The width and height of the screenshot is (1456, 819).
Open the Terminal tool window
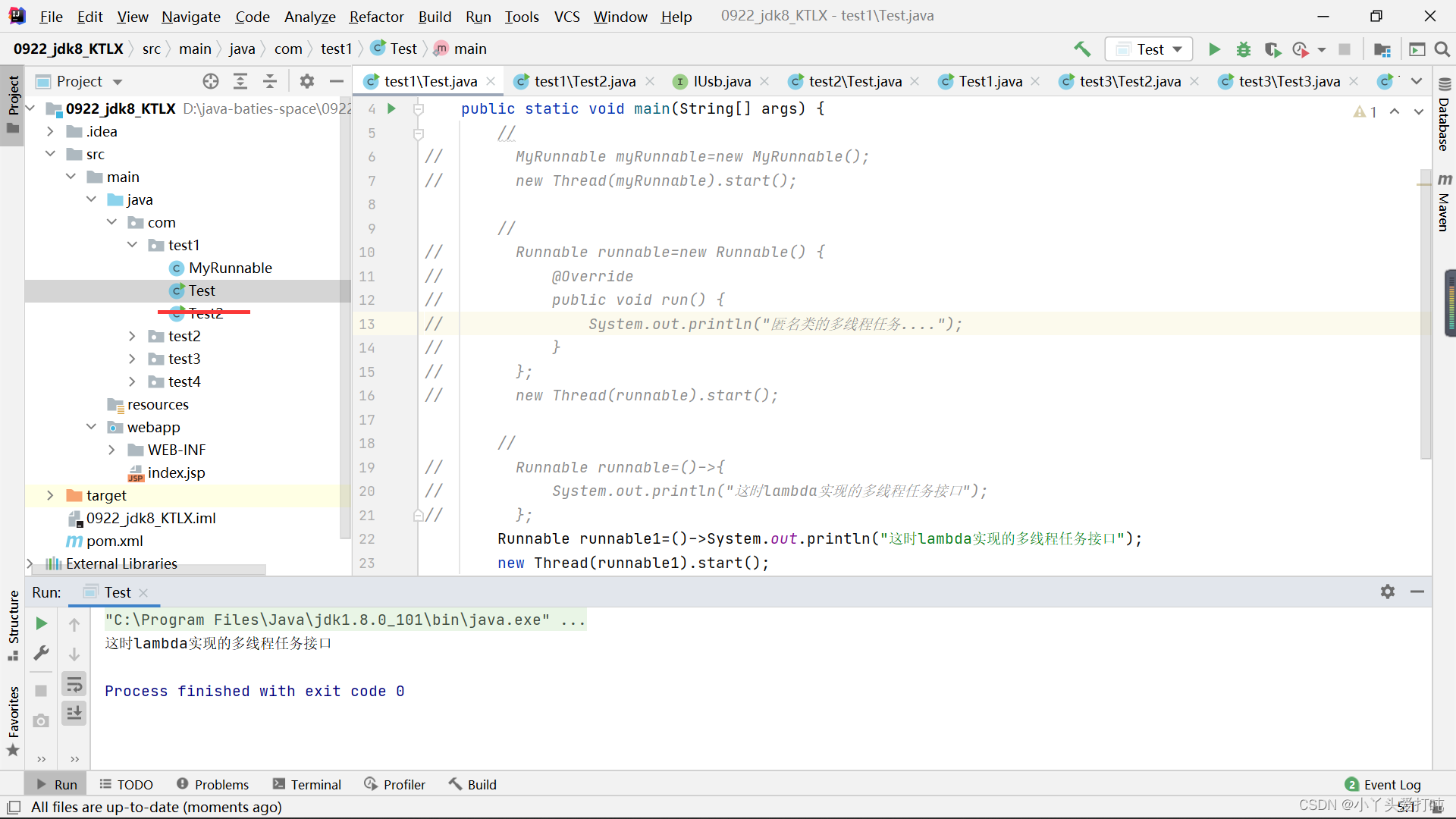pyautogui.click(x=307, y=784)
